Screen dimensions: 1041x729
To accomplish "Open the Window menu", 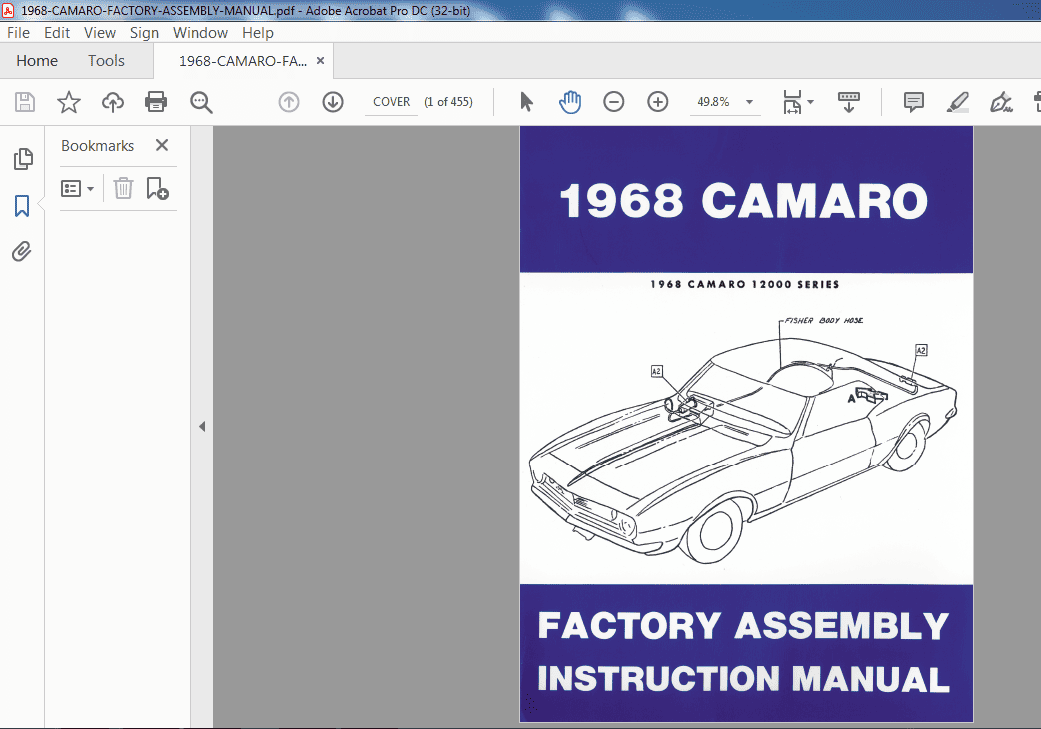I will (200, 32).
